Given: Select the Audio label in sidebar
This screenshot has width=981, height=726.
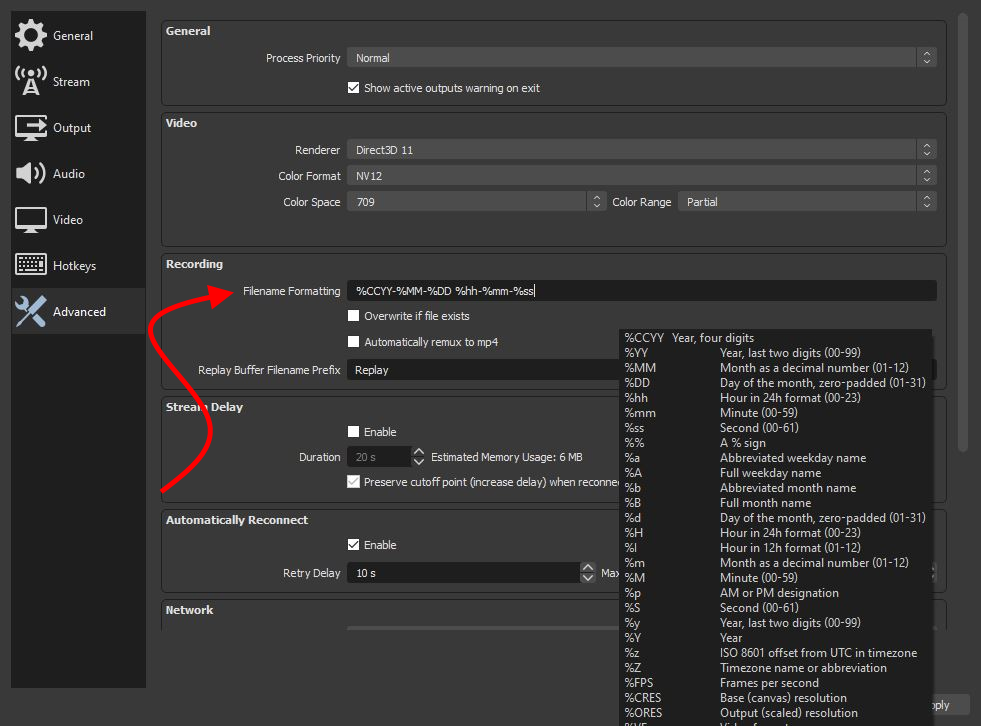Looking at the screenshot, I should [x=69, y=174].
